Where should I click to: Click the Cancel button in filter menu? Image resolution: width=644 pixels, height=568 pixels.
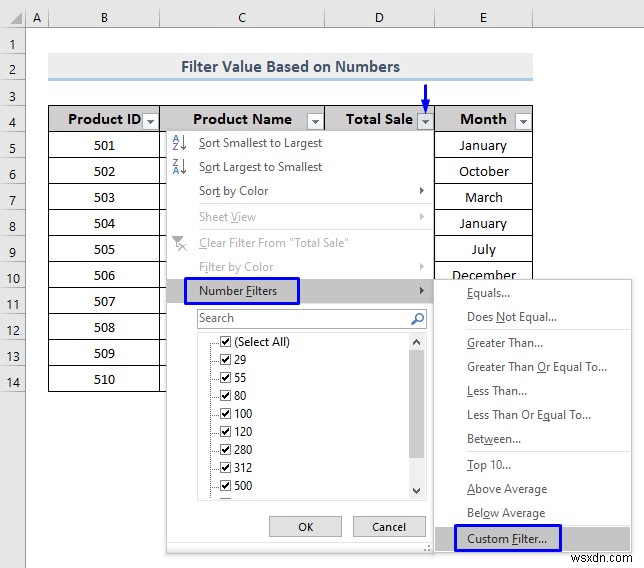pos(389,527)
